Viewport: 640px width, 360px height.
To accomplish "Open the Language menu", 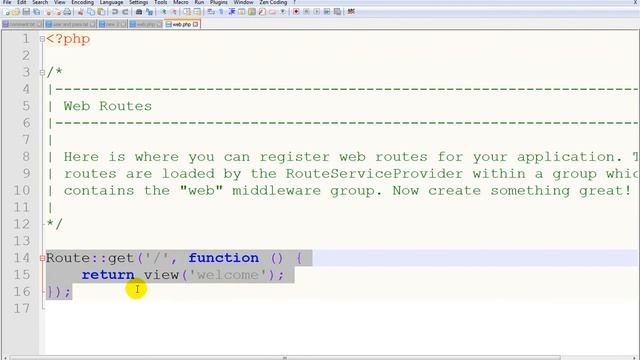I will 111,2.
